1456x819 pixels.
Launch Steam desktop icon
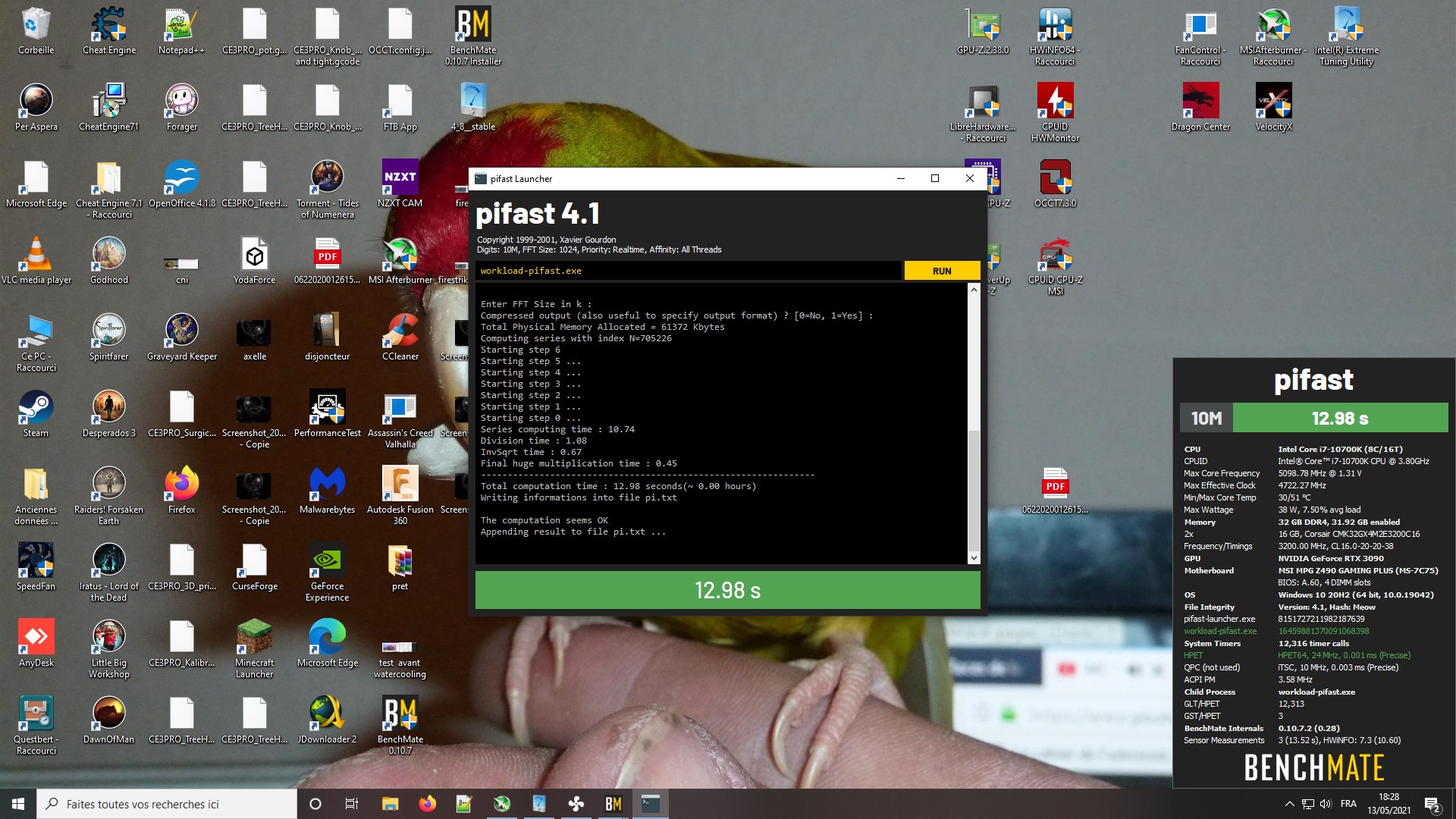click(x=36, y=414)
